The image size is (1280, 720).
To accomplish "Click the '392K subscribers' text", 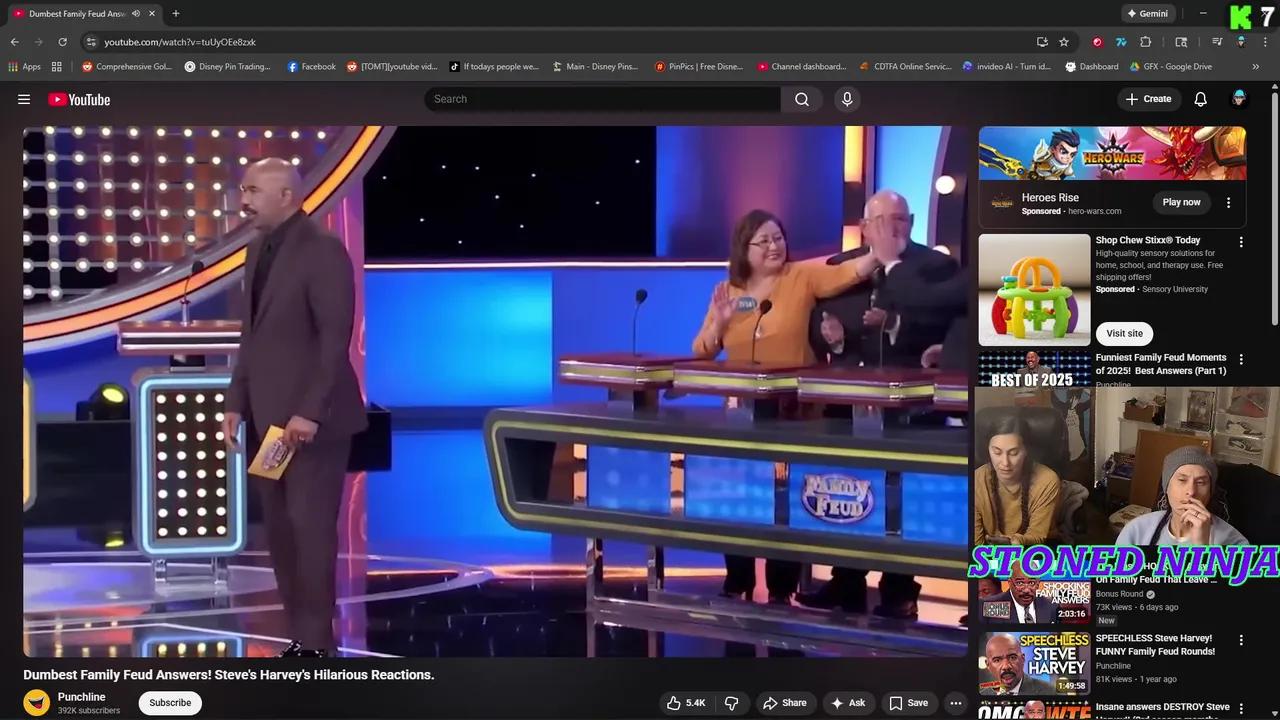I will pos(89,711).
